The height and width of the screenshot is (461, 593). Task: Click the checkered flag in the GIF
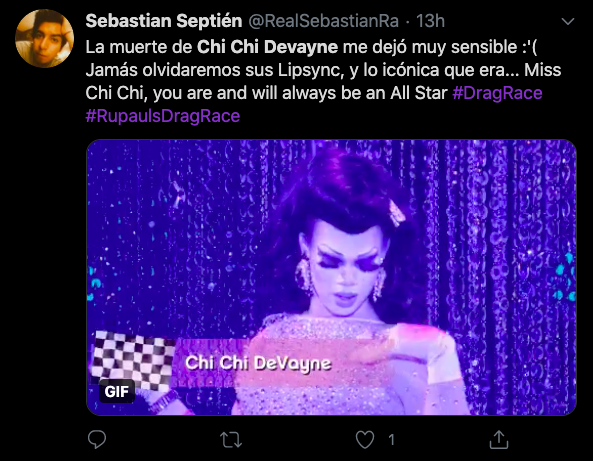(x=133, y=360)
